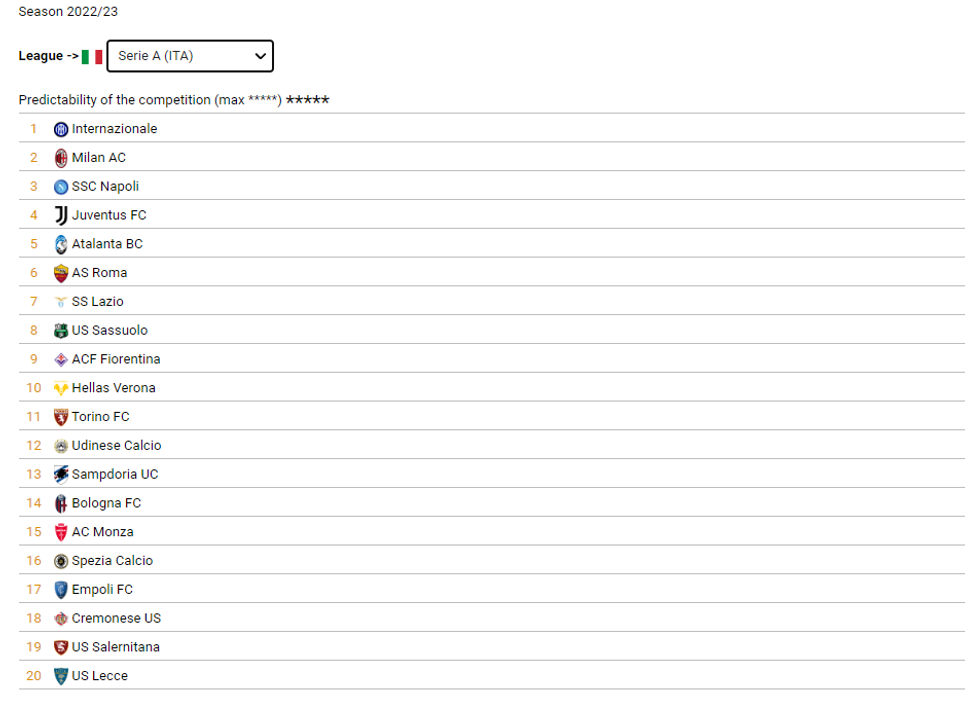Click the Internazionale club crest

point(61,129)
